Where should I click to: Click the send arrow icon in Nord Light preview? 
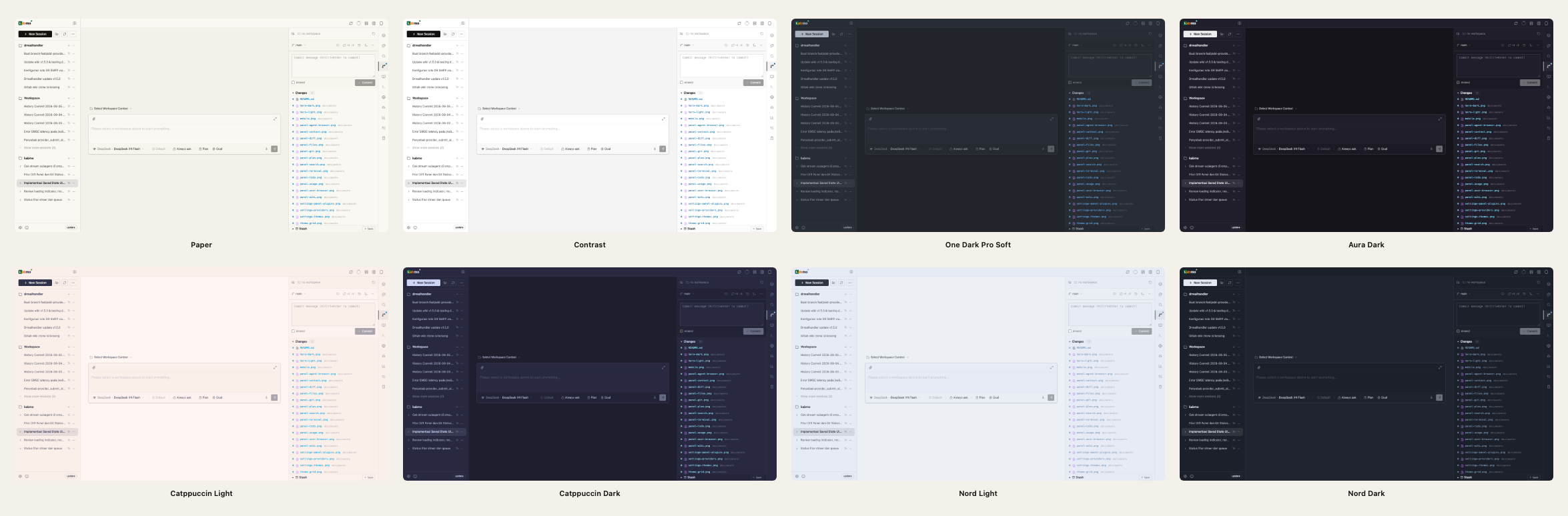(x=1051, y=397)
